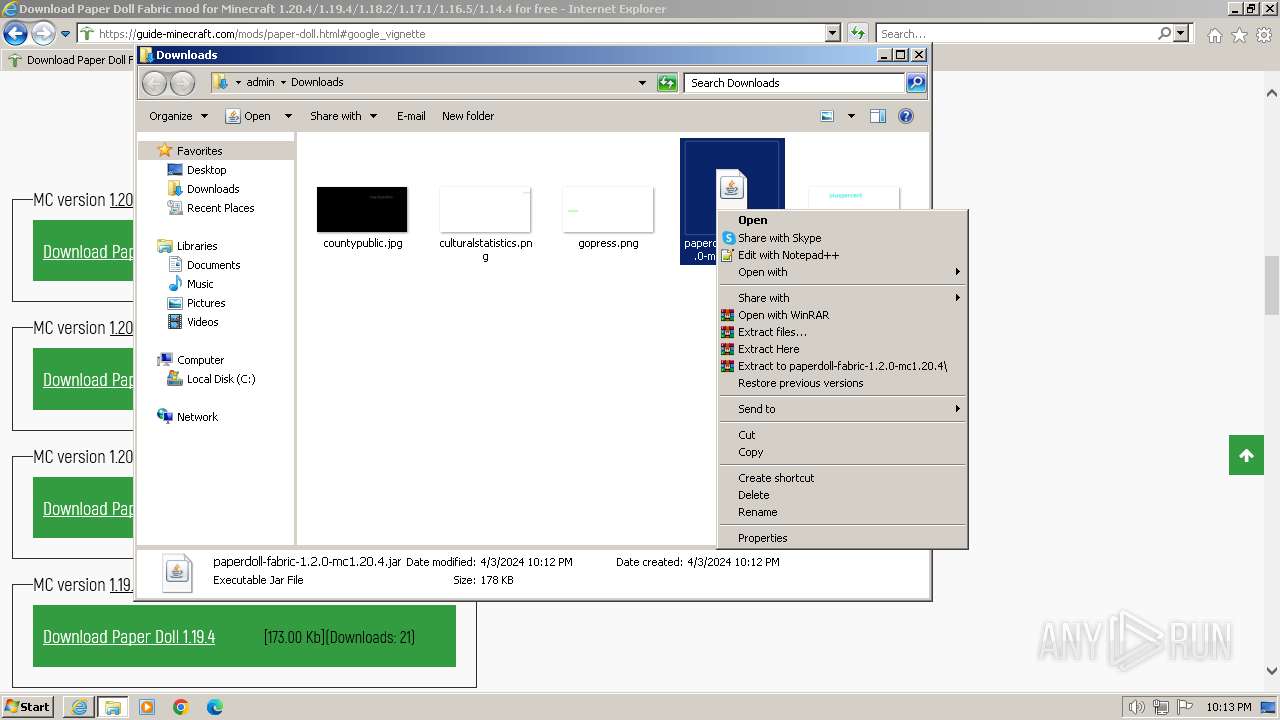The width and height of the screenshot is (1280, 720).
Task: Click Internet Explorer's favorites star icon
Action: pos(1239,35)
